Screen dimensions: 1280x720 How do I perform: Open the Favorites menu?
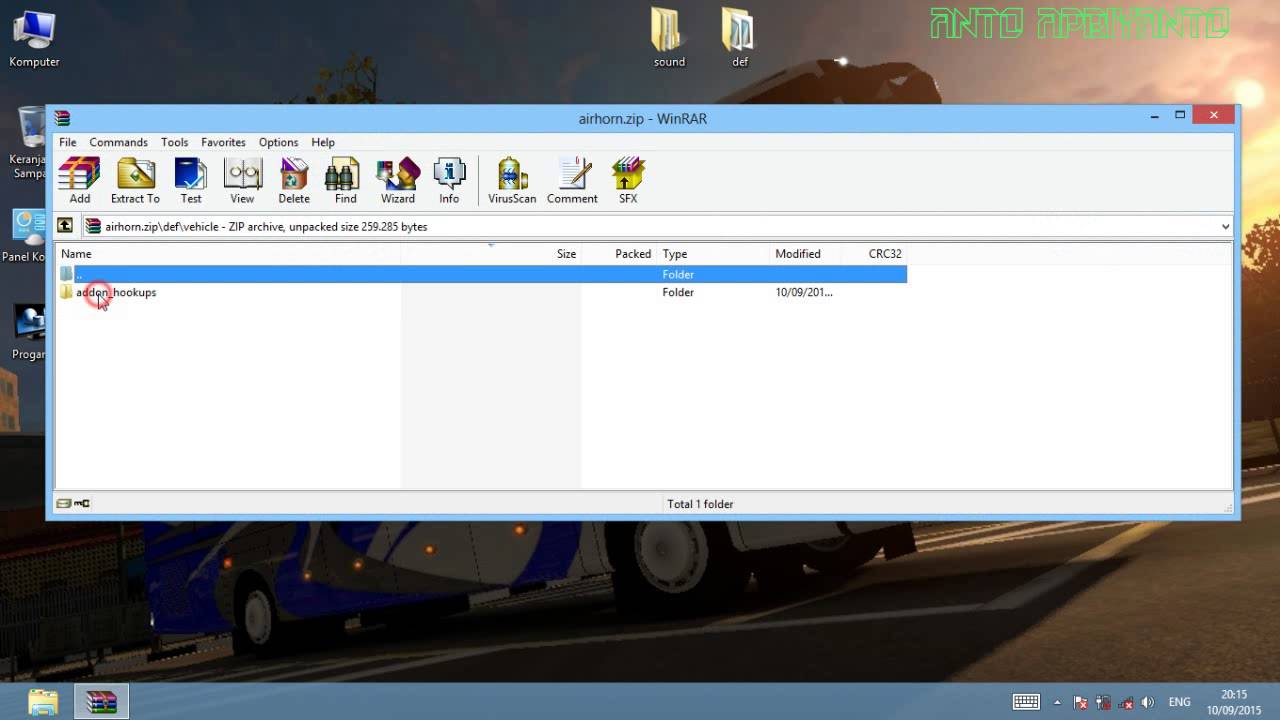pyautogui.click(x=223, y=142)
